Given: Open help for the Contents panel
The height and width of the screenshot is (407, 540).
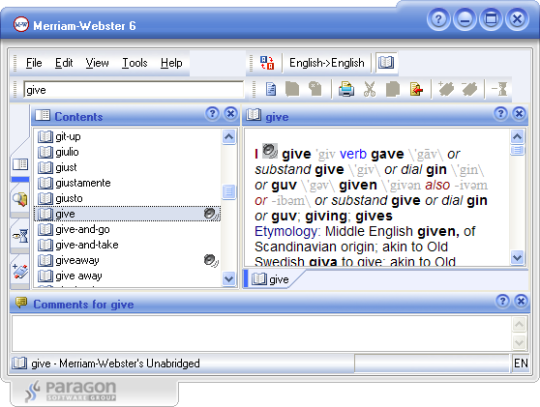Looking at the screenshot, I should [212, 113].
